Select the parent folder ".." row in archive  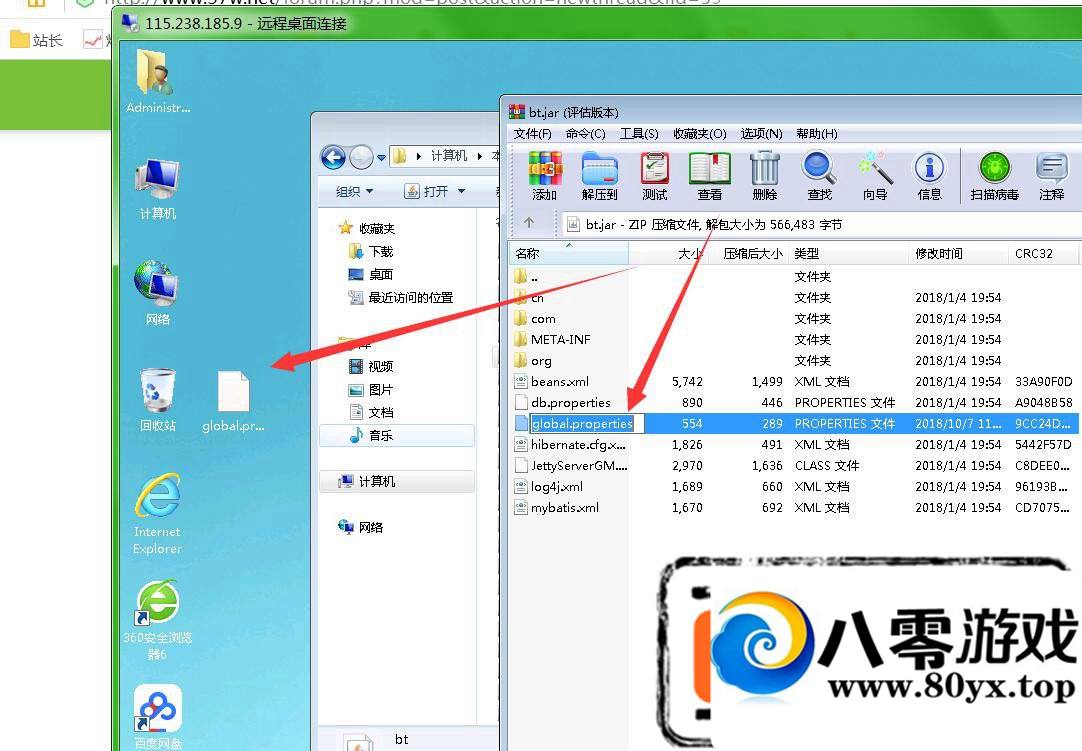point(794,277)
